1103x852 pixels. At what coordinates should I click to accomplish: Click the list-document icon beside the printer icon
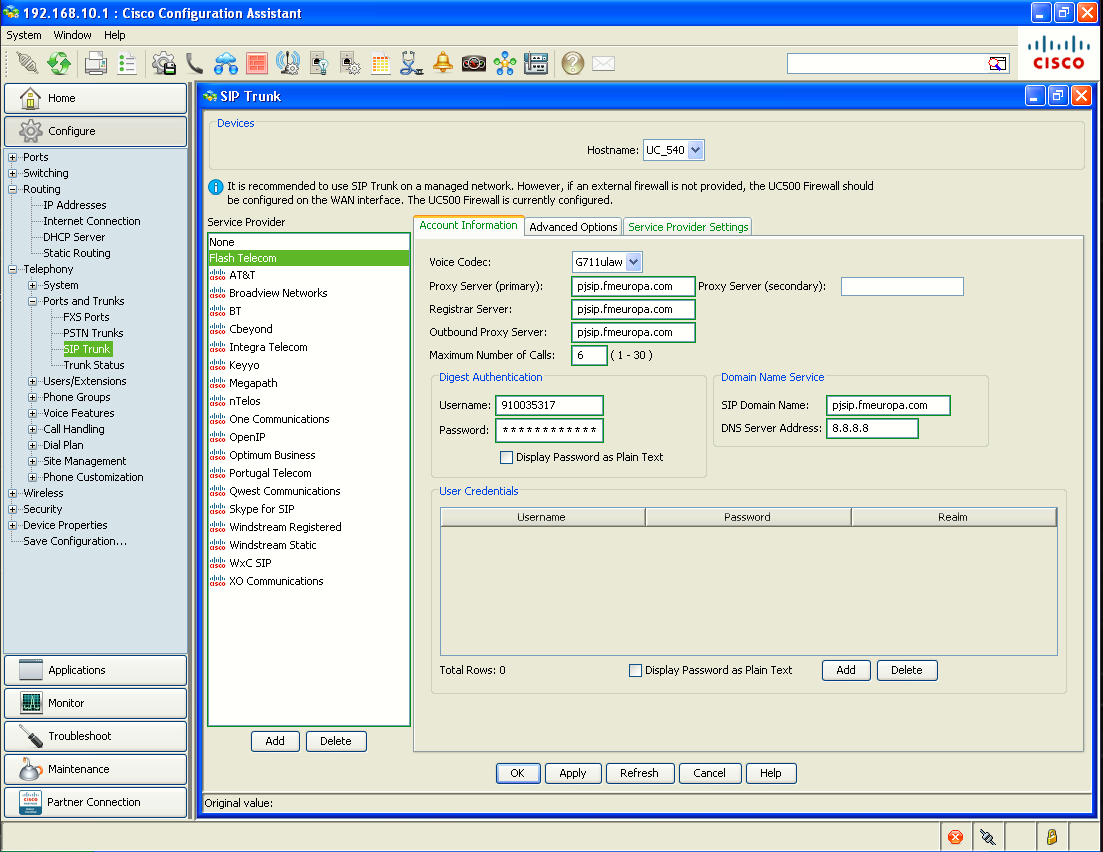pyautogui.click(x=127, y=63)
